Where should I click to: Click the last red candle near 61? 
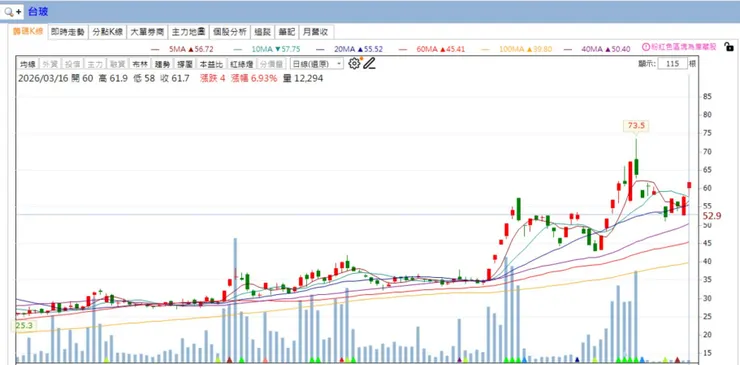point(690,185)
